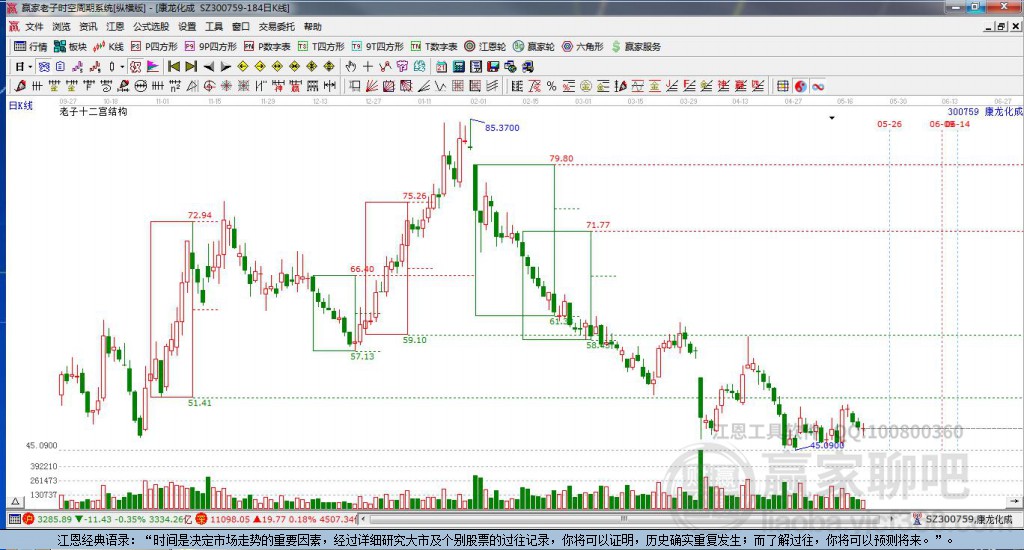
Task: Click the red floppy save icon
Action: point(493,67)
